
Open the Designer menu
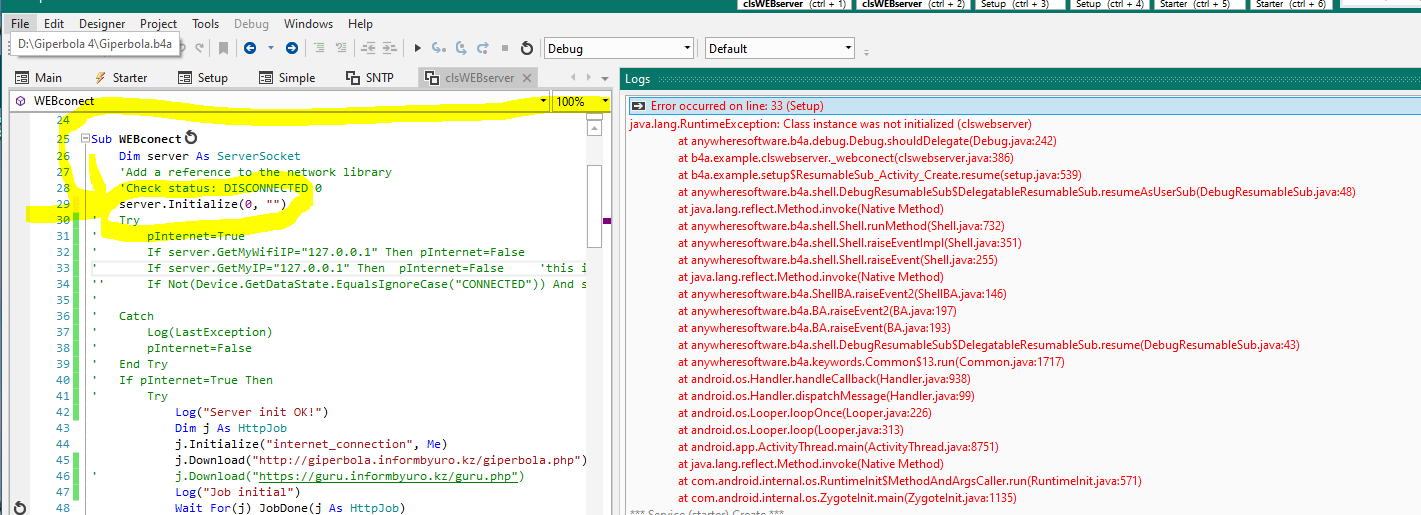(102, 23)
